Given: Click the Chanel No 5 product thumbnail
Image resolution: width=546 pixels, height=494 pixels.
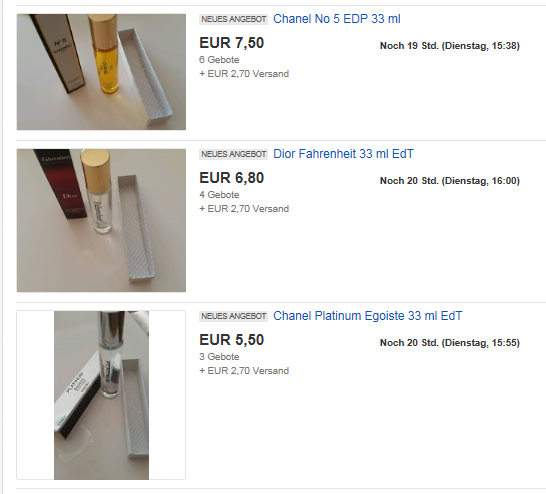Looking at the screenshot, I should click(x=101, y=72).
